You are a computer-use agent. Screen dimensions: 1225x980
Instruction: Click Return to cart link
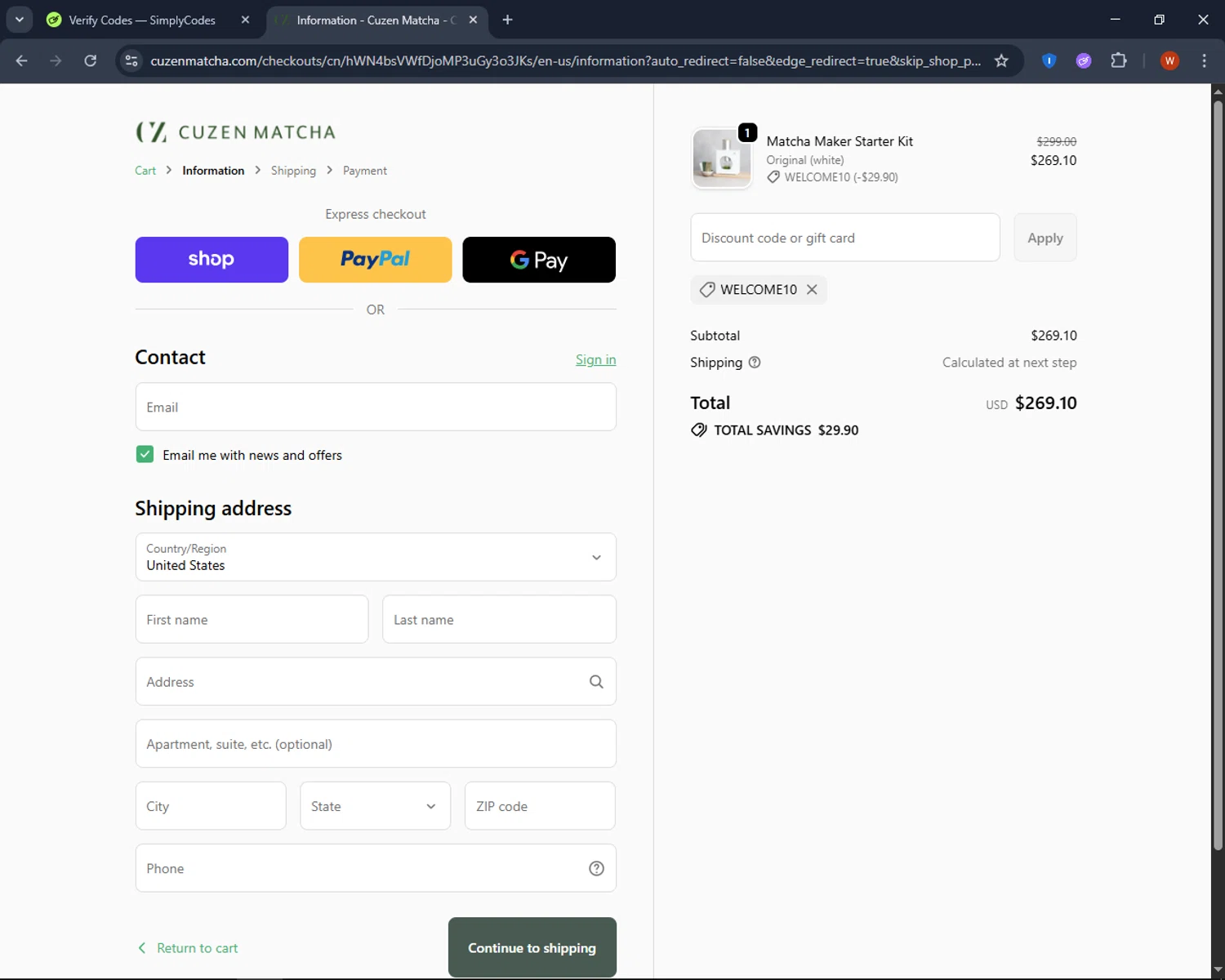[189, 948]
